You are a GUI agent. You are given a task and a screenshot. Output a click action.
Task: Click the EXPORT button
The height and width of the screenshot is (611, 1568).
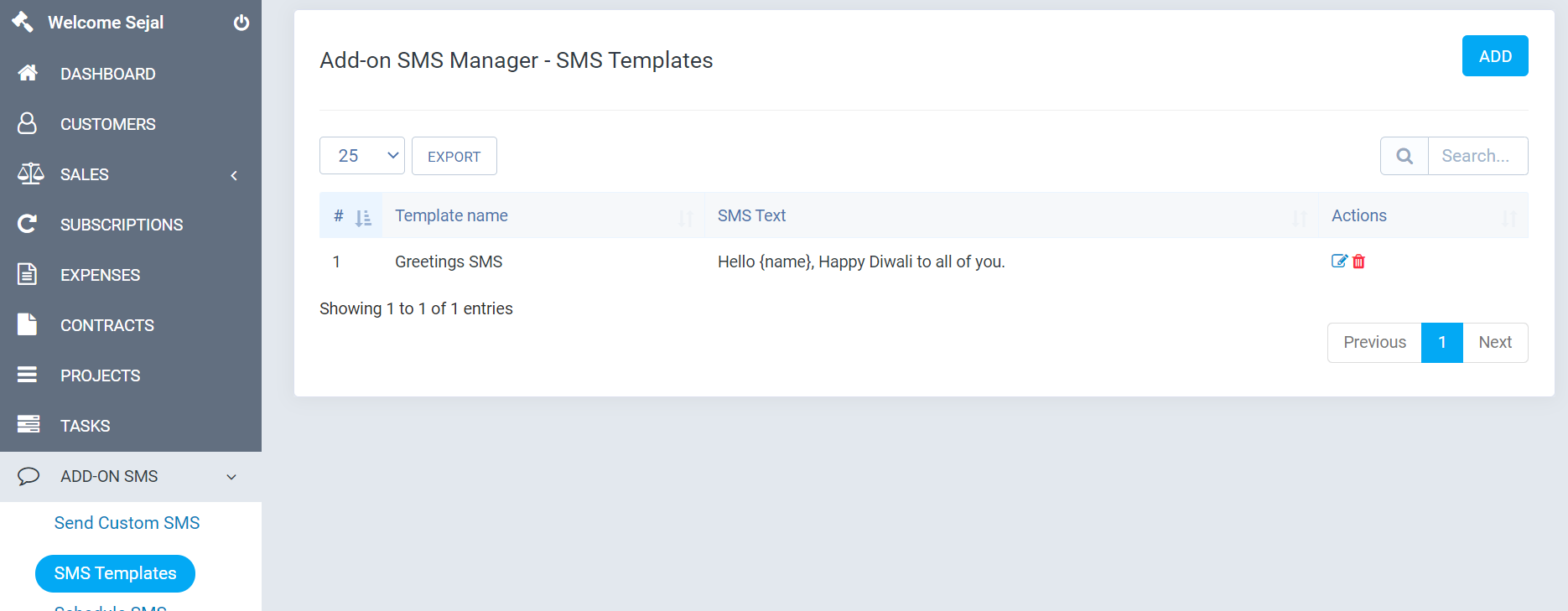454,157
